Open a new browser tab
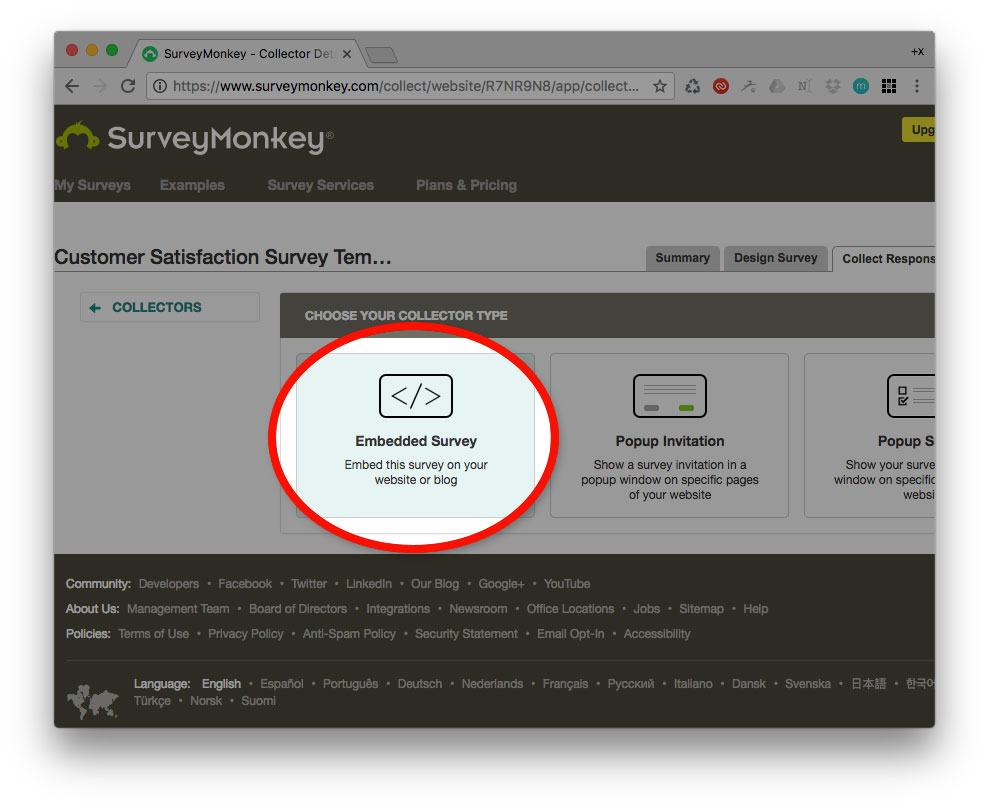Screen dimensions: 993x809 [381, 55]
